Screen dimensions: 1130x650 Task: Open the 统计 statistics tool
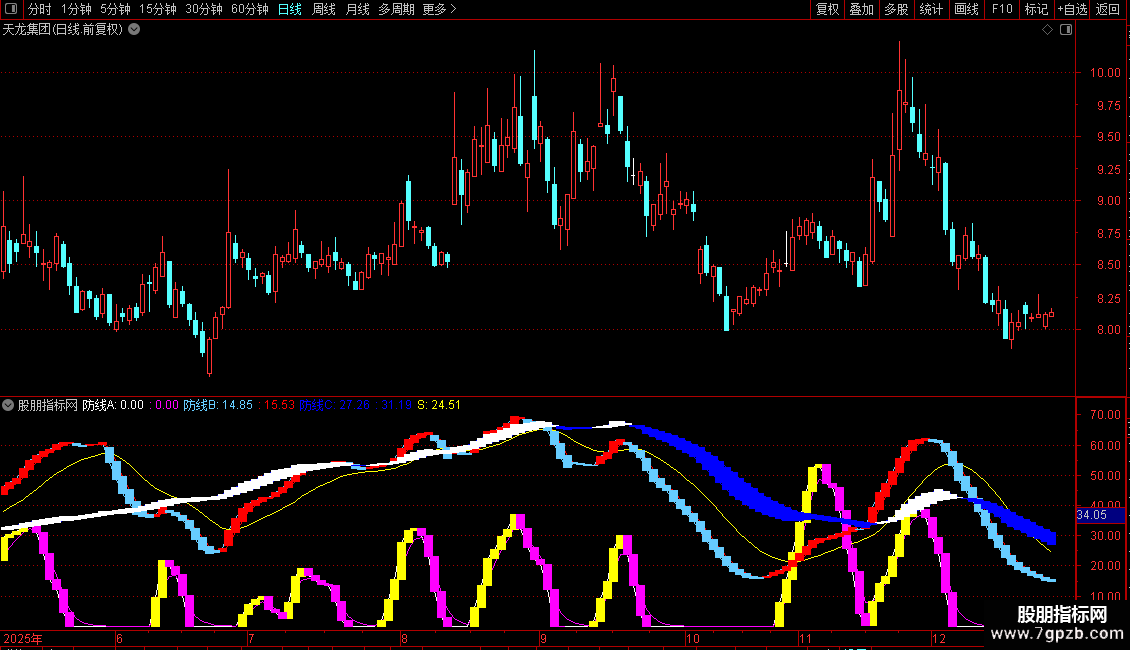(x=931, y=9)
